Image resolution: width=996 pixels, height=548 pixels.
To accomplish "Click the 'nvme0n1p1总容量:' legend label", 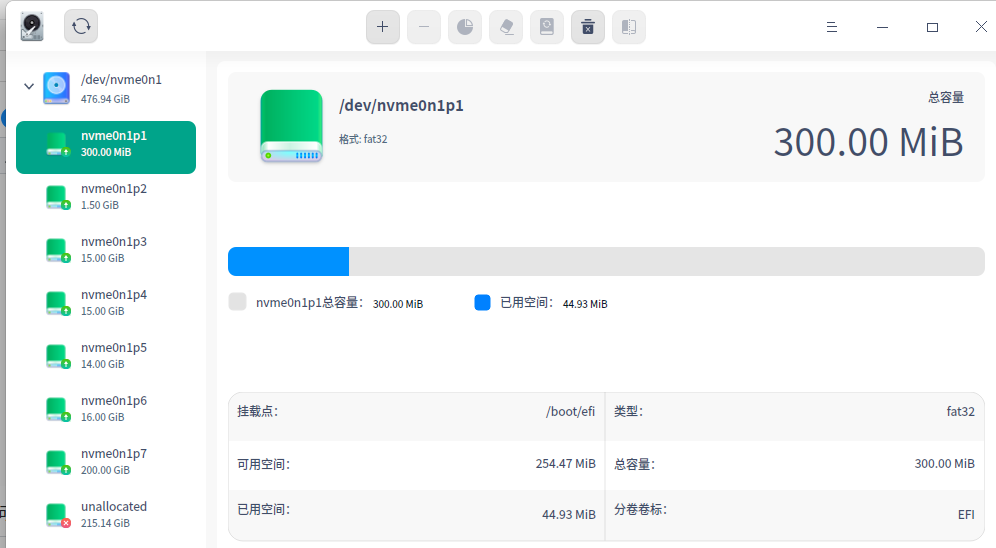I will tap(310, 303).
